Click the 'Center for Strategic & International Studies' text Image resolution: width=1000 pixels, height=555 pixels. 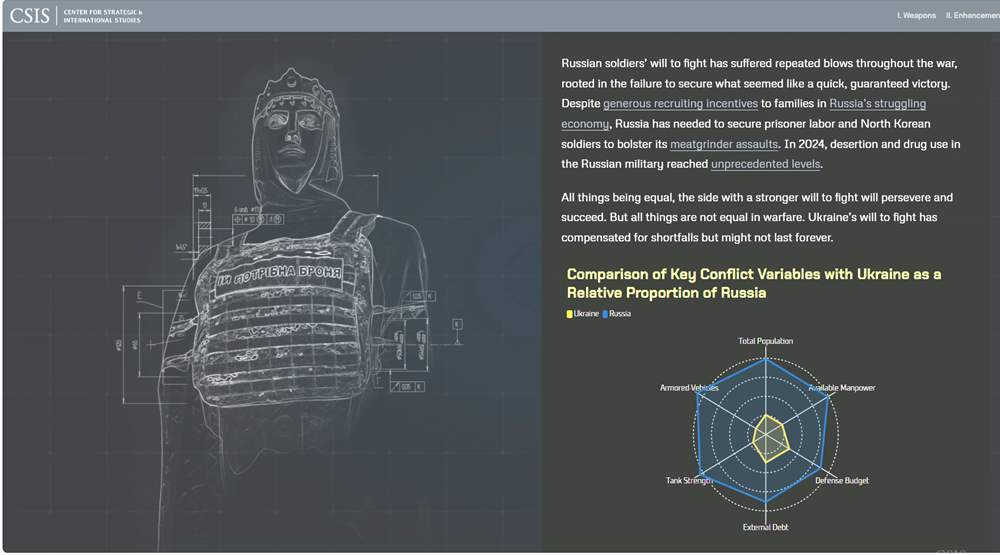point(103,16)
